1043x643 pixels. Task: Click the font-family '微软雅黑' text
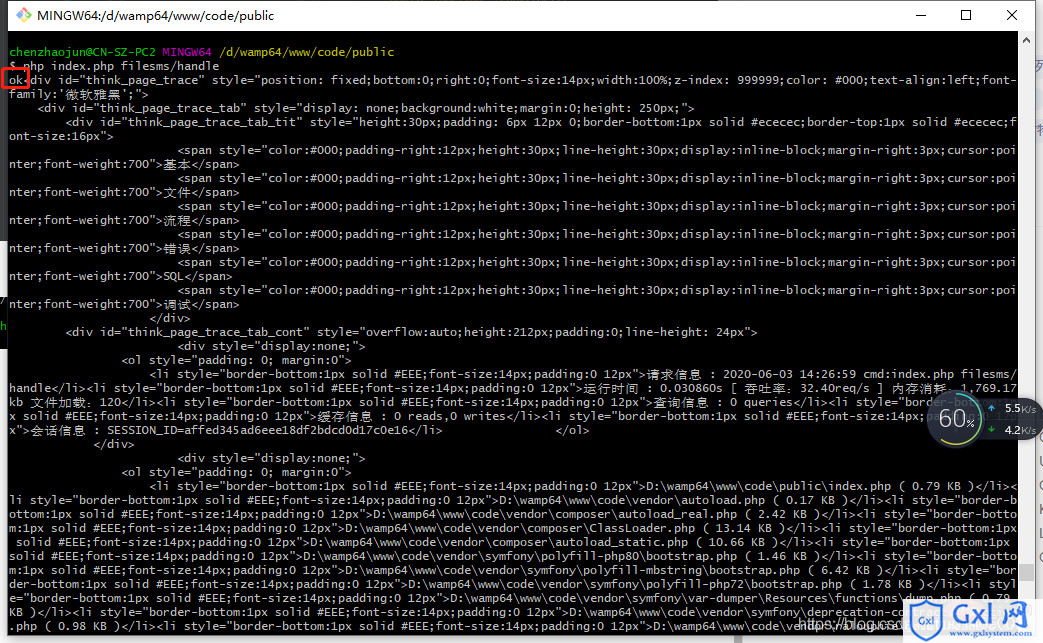[x=93, y=94]
